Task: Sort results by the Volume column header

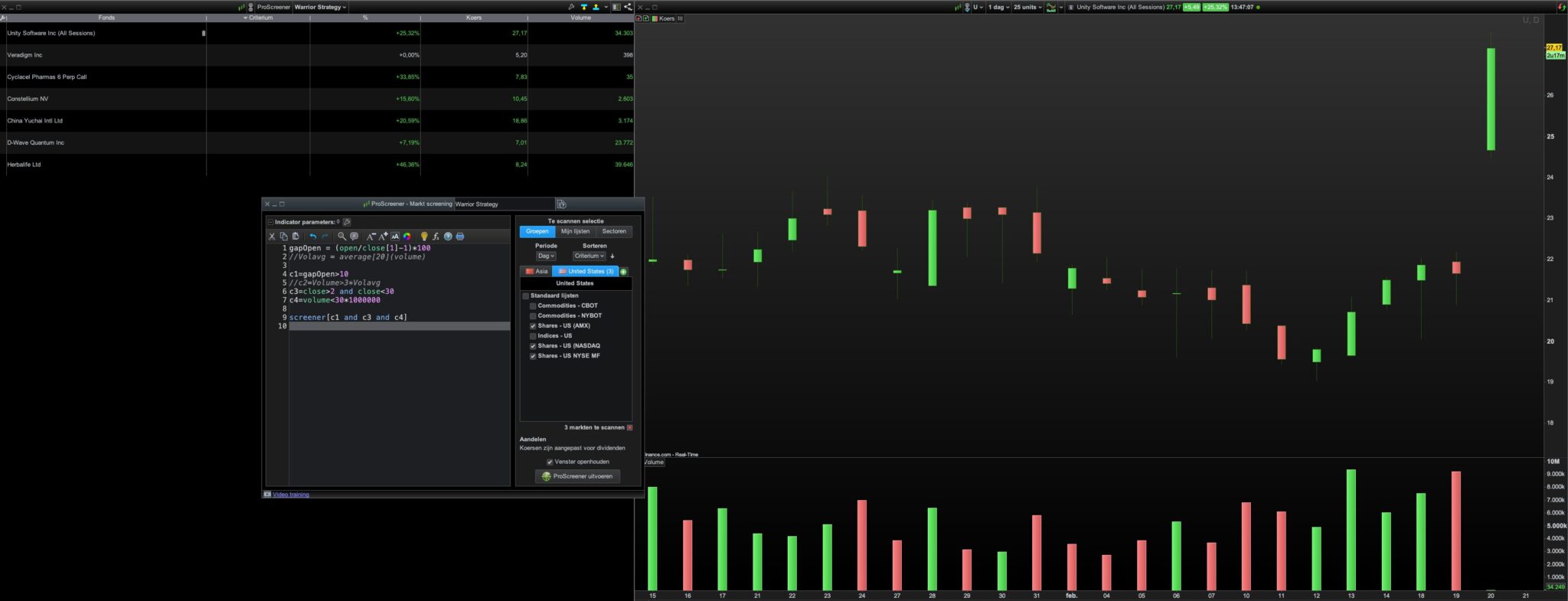Action: point(581,18)
